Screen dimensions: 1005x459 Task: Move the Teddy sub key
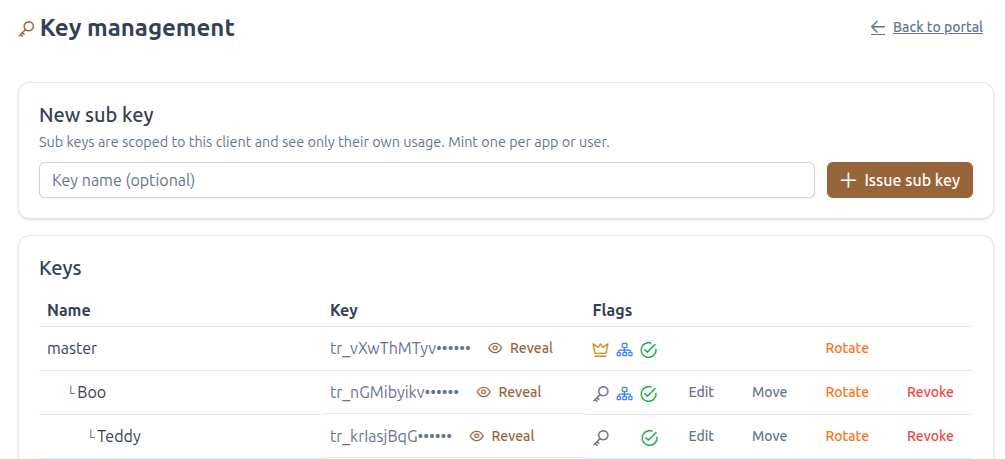coord(769,436)
